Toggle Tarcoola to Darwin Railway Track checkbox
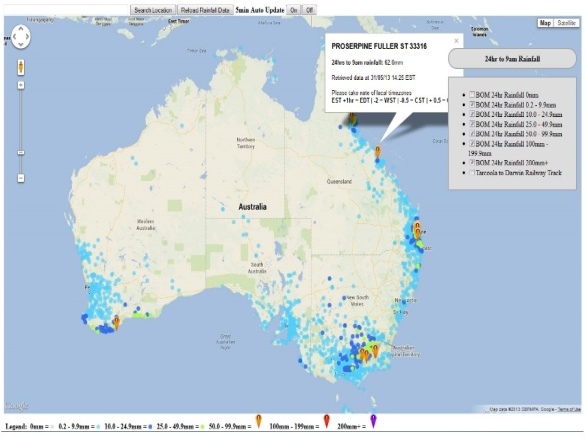587x437 pixels. tap(472, 173)
